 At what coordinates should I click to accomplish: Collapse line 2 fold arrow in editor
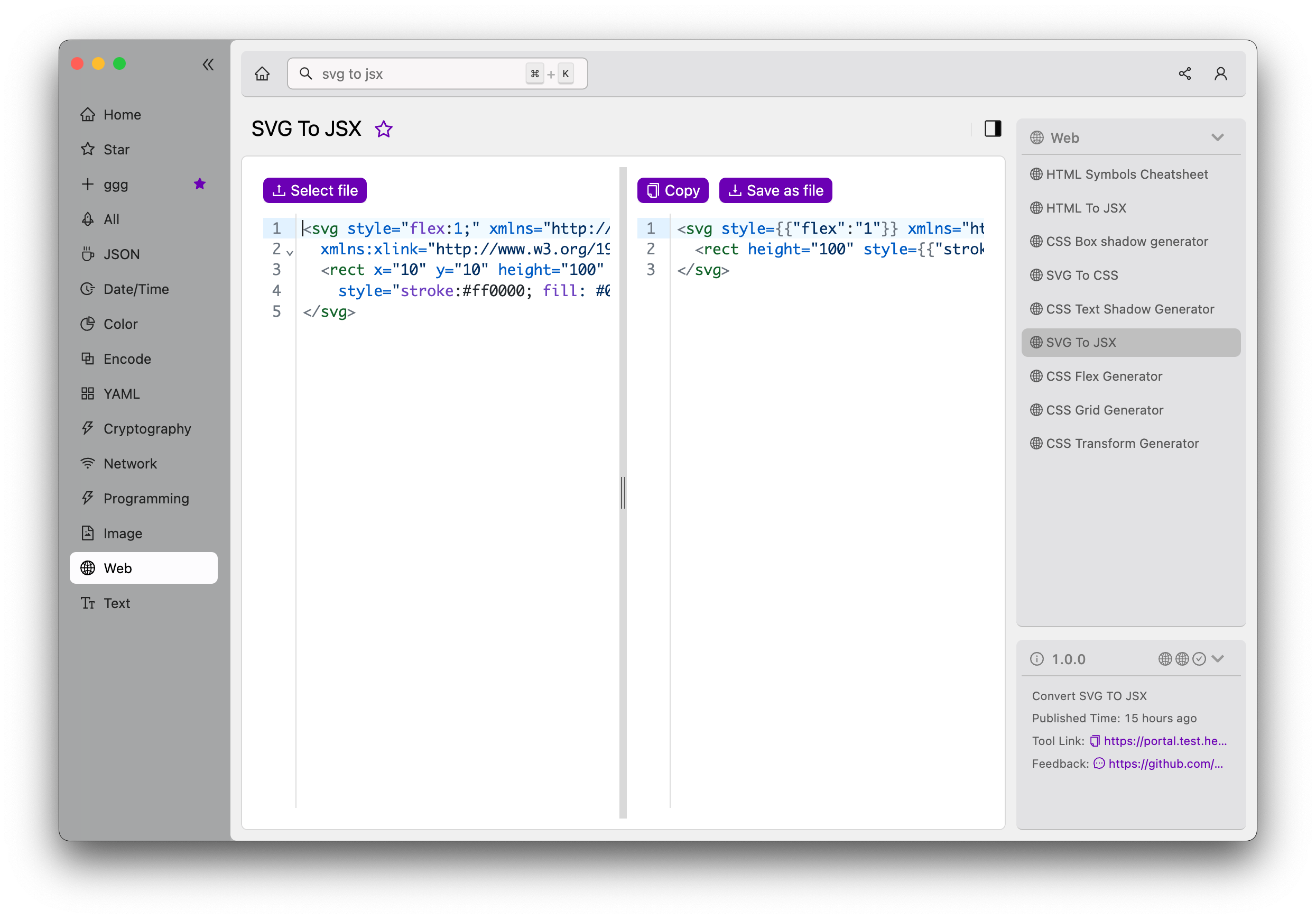pos(290,252)
